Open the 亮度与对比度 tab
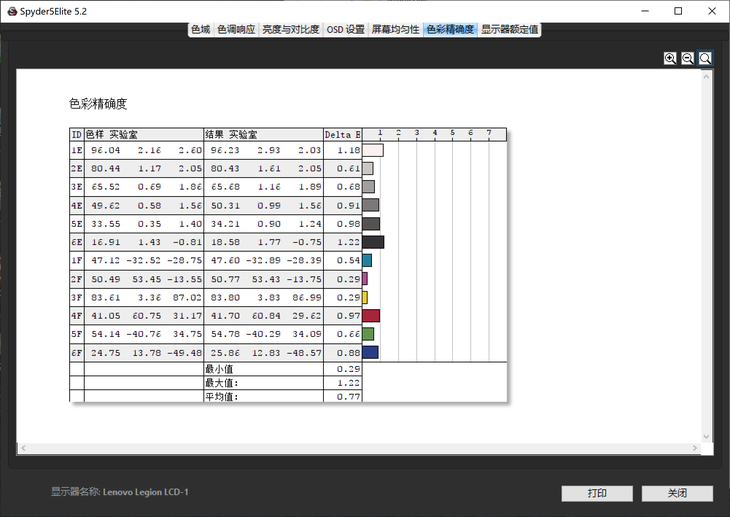 [291, 29]
